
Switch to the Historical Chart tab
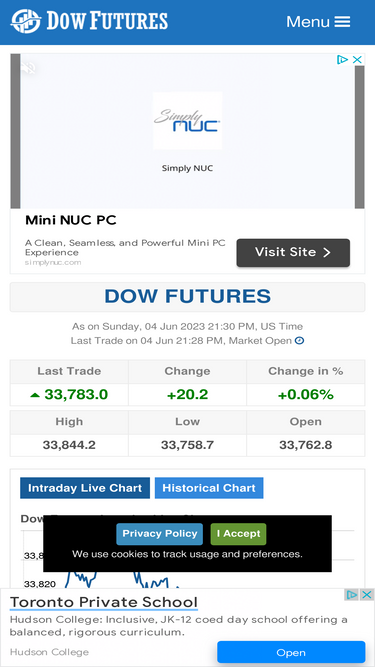(209, 488)
